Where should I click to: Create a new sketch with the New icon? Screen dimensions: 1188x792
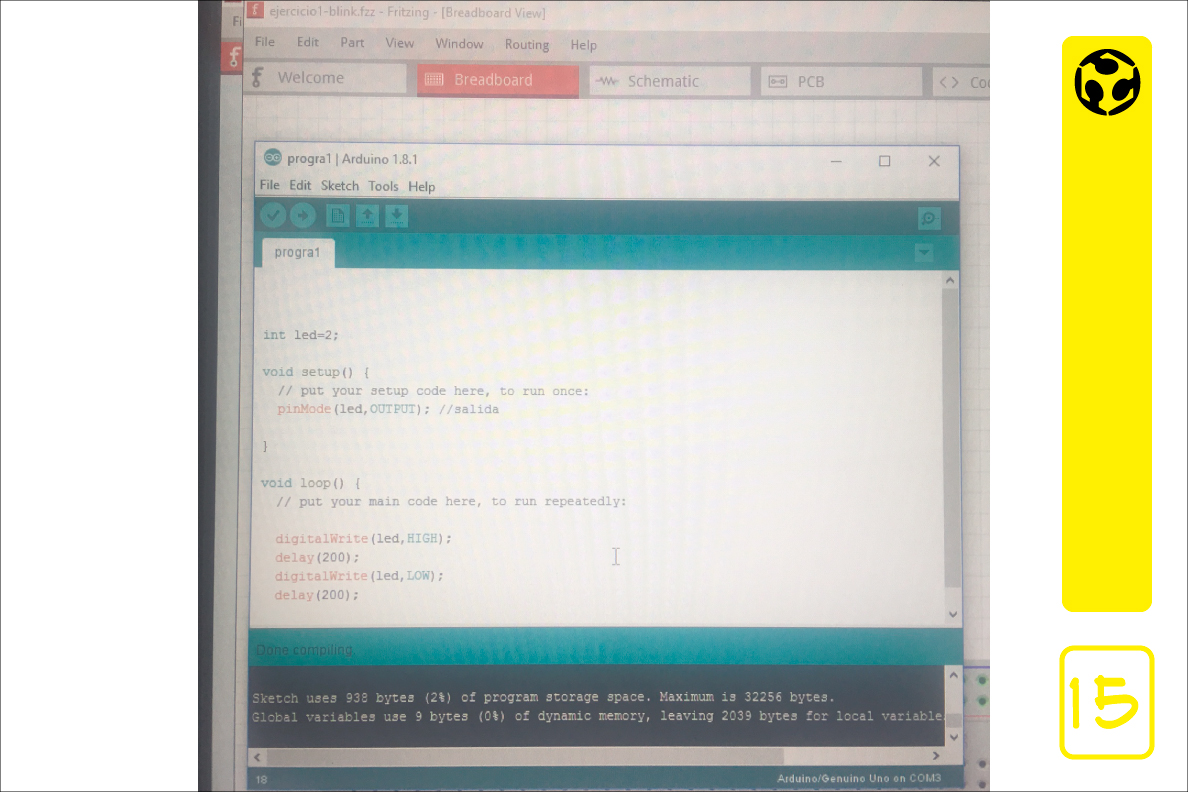pyautogui.click(x=338, y=217)
